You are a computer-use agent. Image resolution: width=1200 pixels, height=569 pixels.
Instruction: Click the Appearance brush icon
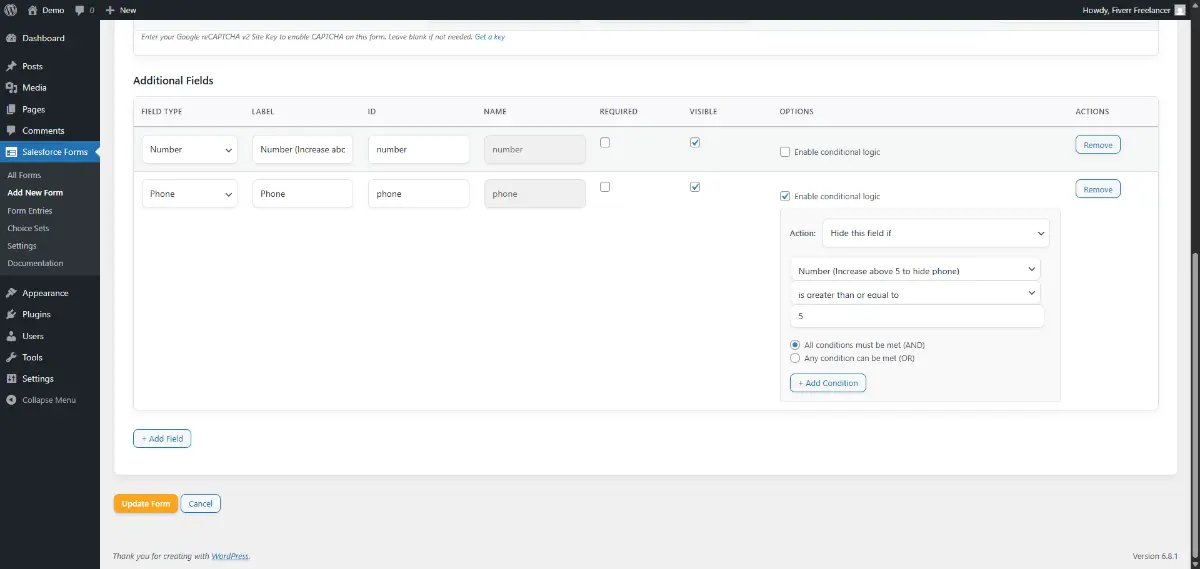pos(11,293)
